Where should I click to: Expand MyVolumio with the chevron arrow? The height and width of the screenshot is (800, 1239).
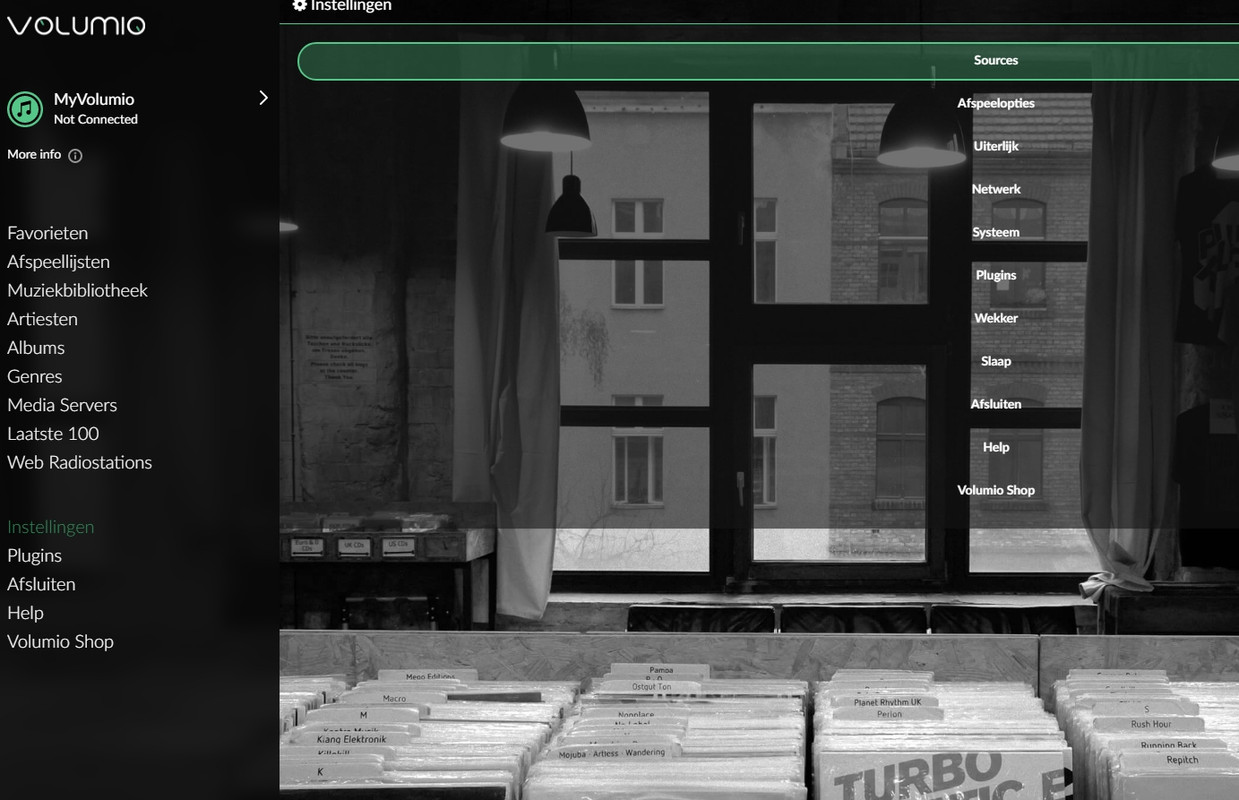[x=263, y=98]
